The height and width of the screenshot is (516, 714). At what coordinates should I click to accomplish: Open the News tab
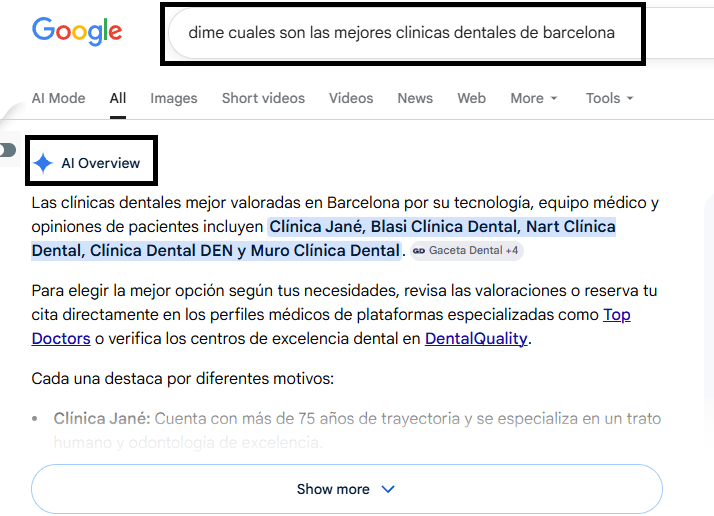pos(415,98)
